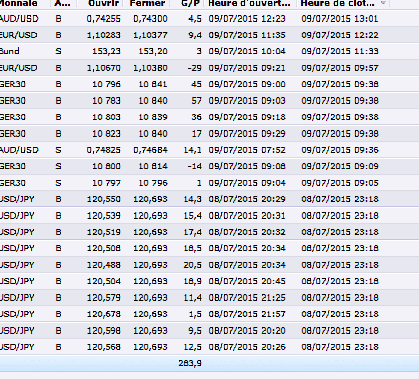Click the GER30 open price 10 783
Image resolution: width=419 pixels, height=379 pixels.
tap(106, 101)
